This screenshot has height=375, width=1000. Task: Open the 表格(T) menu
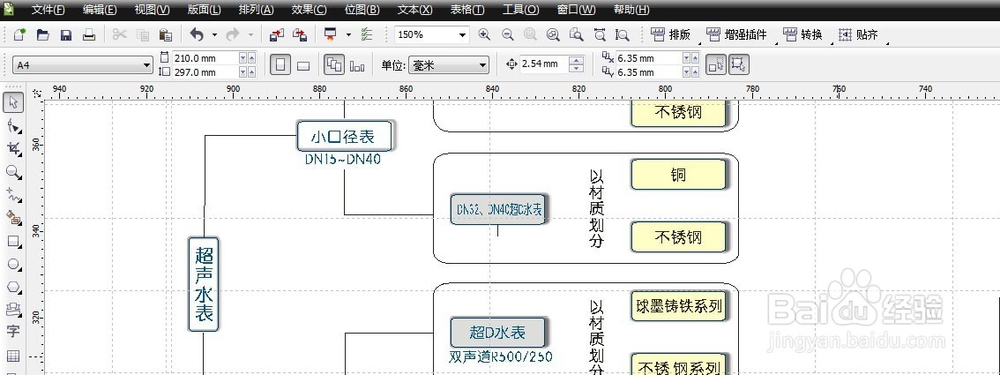467,10
